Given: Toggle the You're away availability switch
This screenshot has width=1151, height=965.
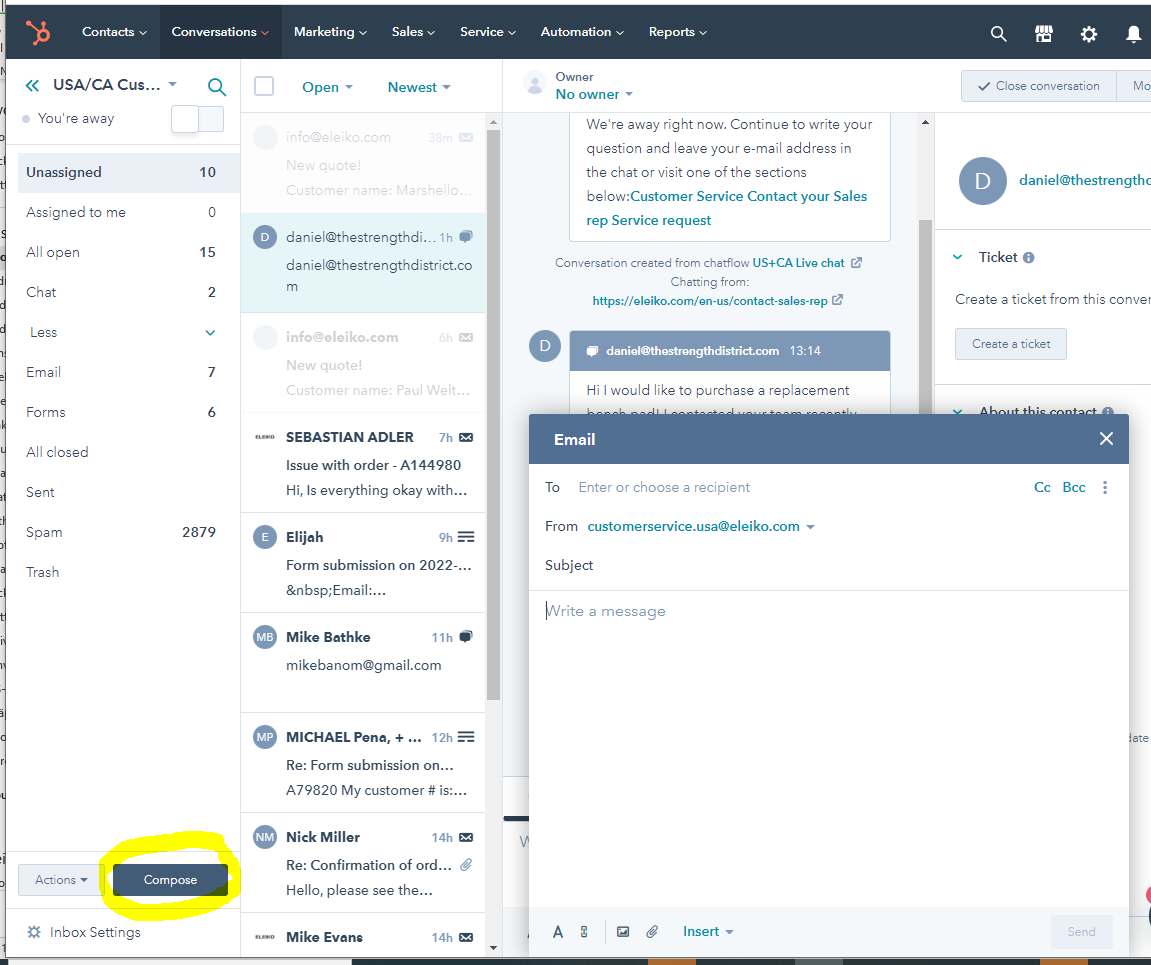Looking at the screenshot, I should 197,119.
